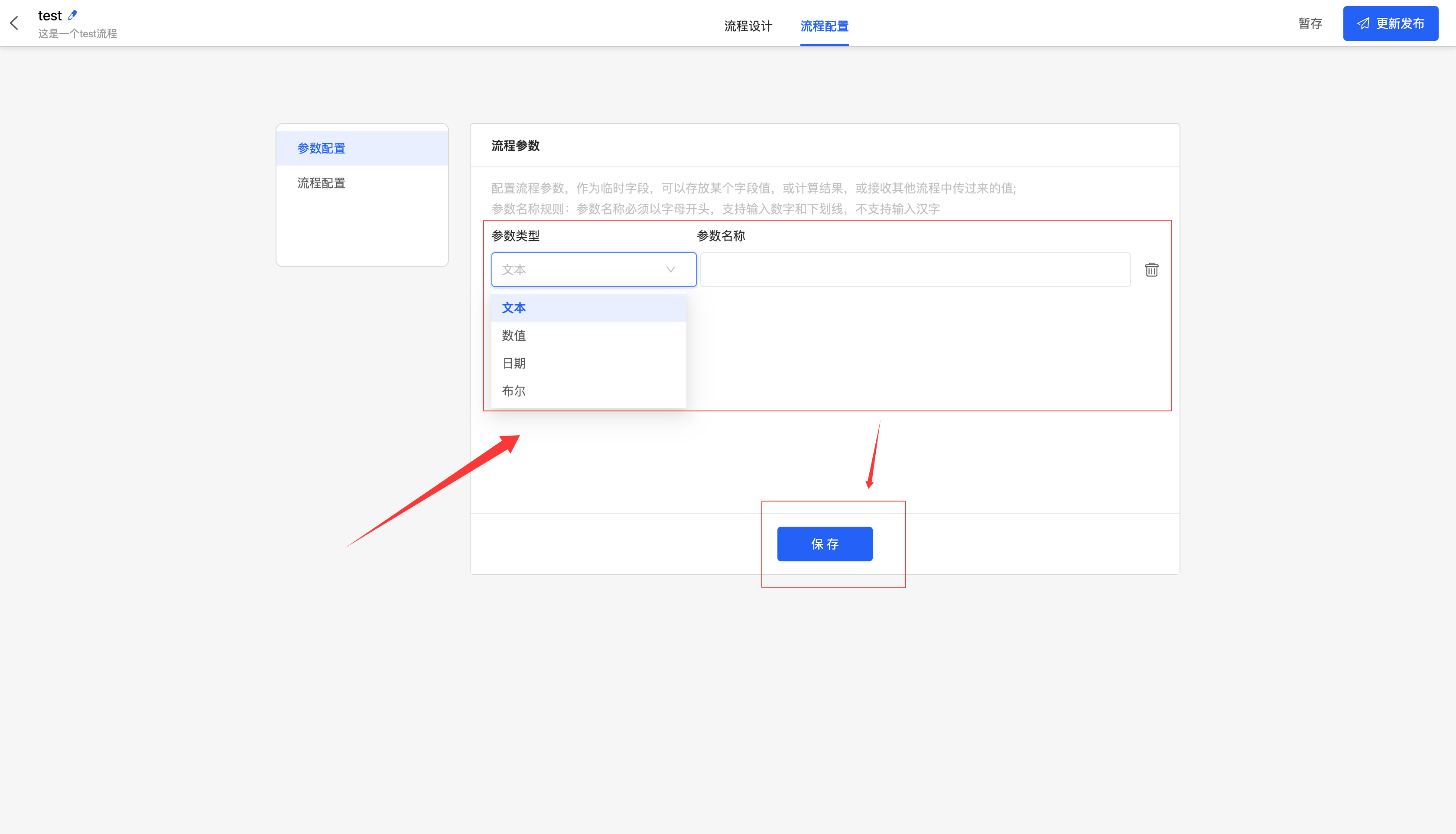The image size is (1456, 834).
Task: Choose 数值 from the type list
Action: (x=588, y=336)
